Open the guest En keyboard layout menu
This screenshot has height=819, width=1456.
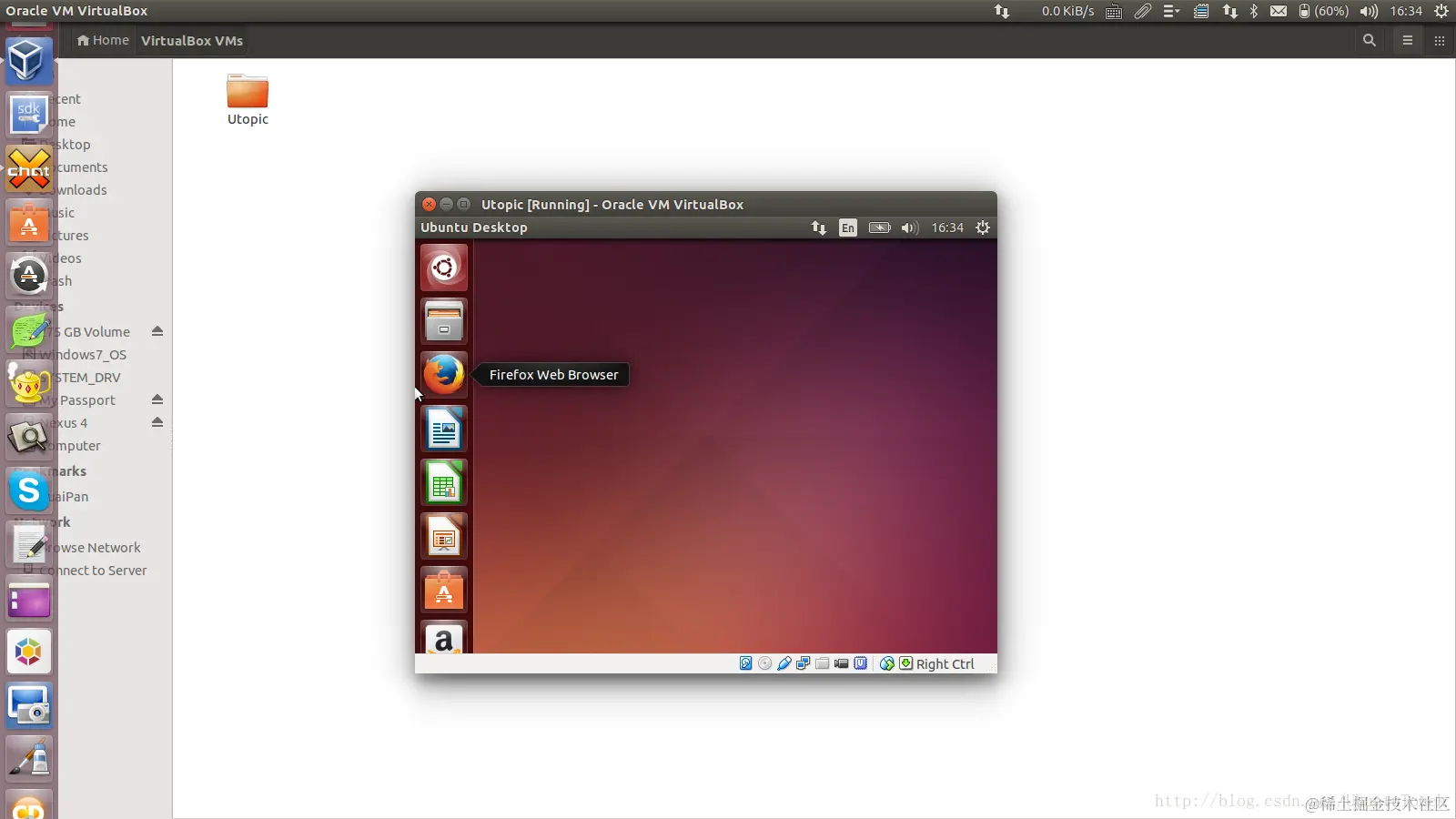pyautogui.click(x=848, y=227)
